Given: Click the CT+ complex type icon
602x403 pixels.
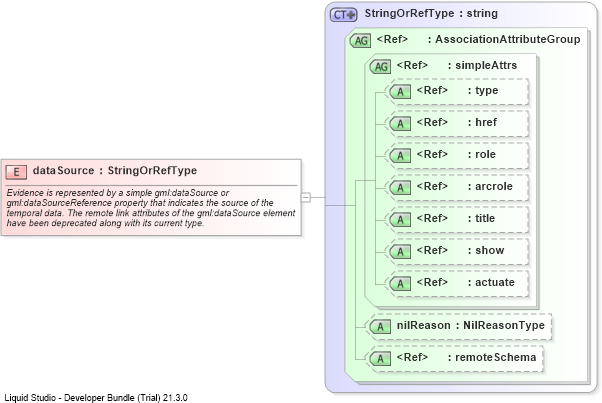Looking at the screenshot, I should tap(344, 15).
